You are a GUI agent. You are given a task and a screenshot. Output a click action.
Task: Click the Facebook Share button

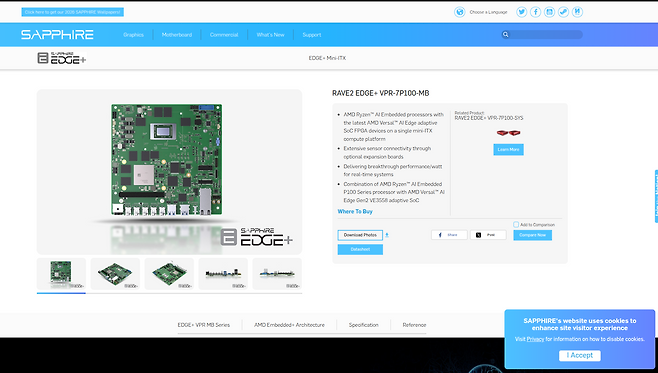449,235
